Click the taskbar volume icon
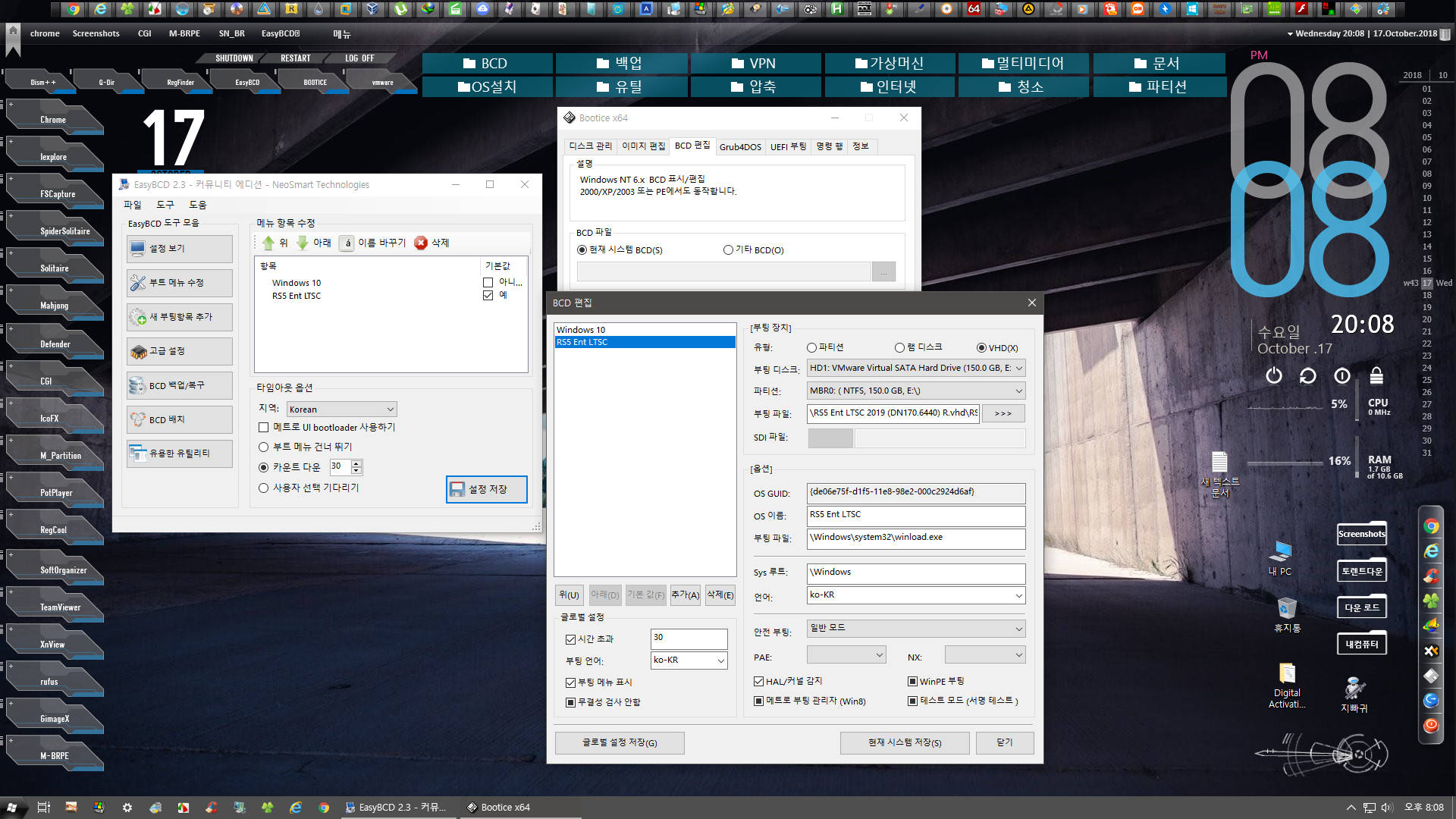This screenshot has height=819, width=1456. click(x=1387, y=808)
